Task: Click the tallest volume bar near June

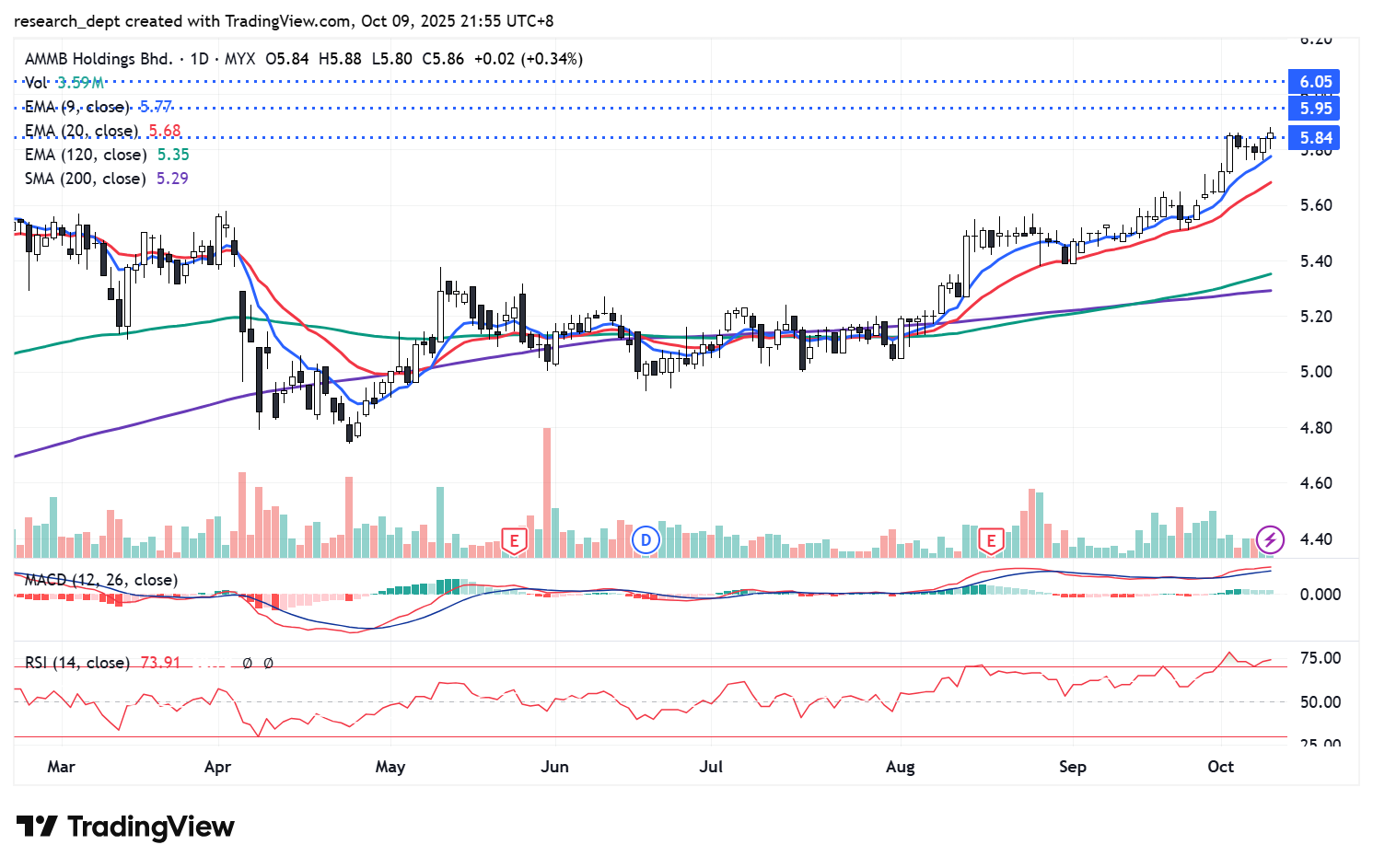Action: click(547, 492)
